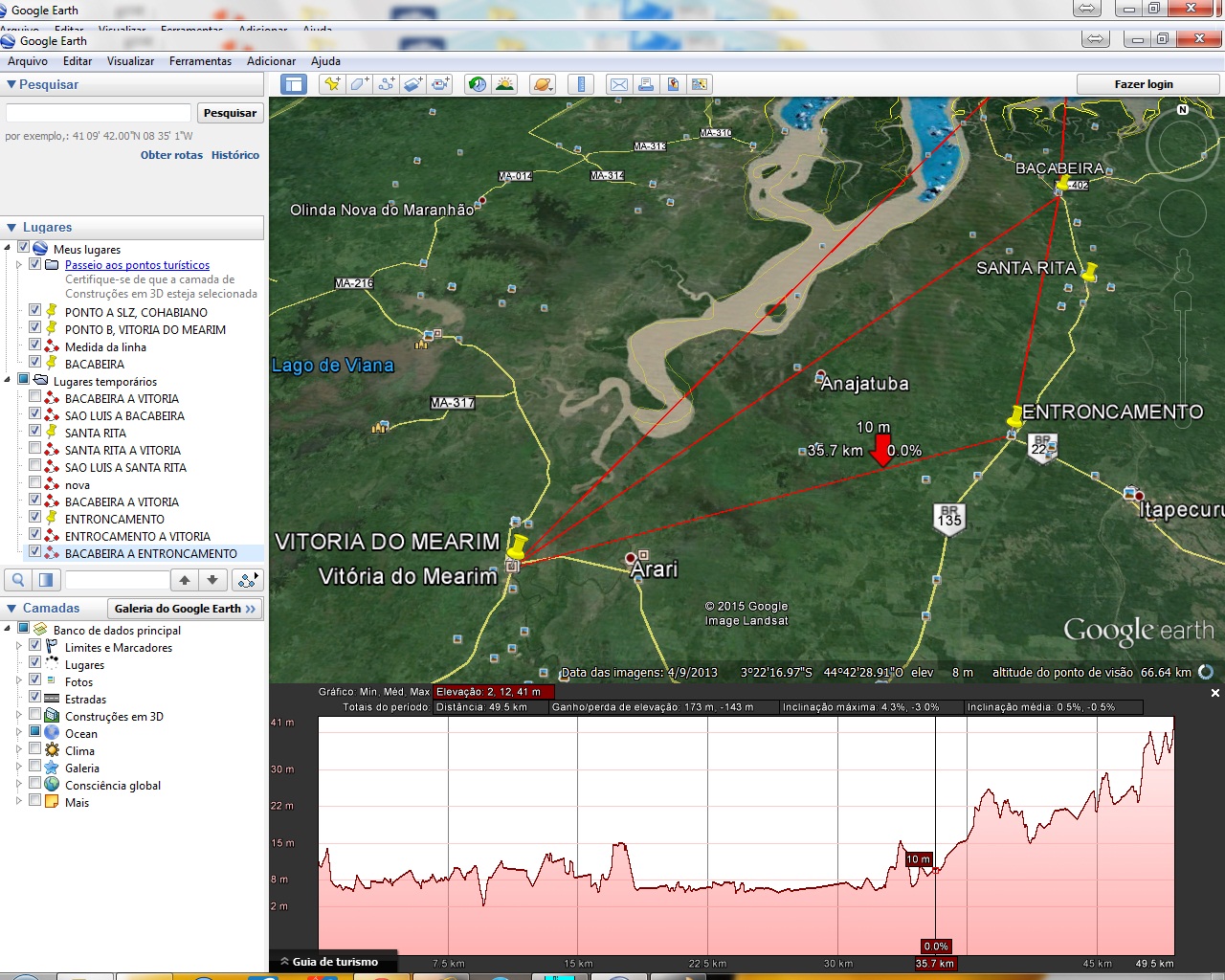Viewport: 1225px width, 980px height.
Task: Close the elevation profile with the X
Action: point(1215,693)
